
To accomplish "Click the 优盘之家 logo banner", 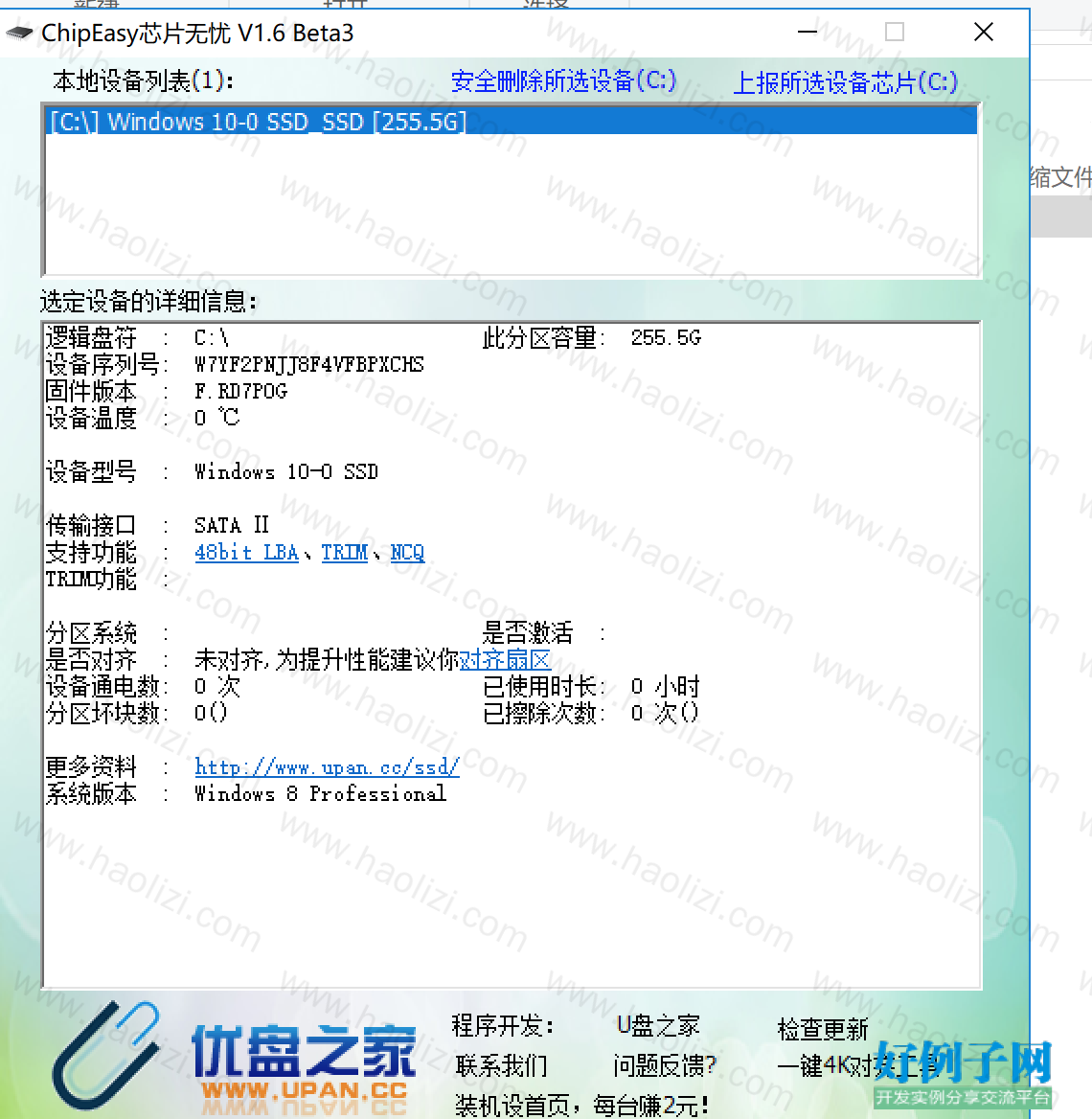I will tap(236, 1056).
